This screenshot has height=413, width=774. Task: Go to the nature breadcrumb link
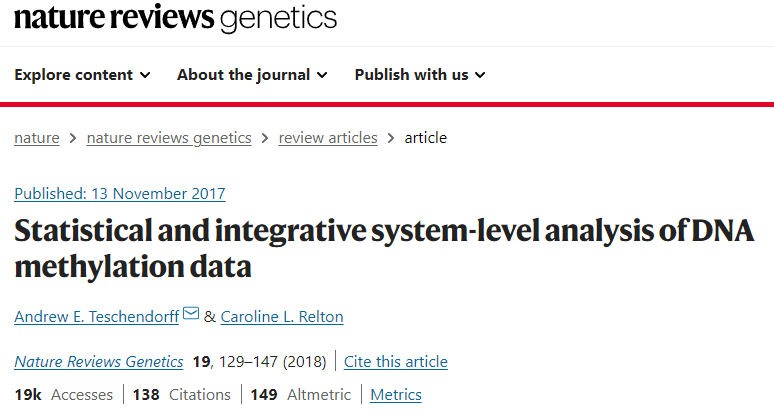(37, 138)
